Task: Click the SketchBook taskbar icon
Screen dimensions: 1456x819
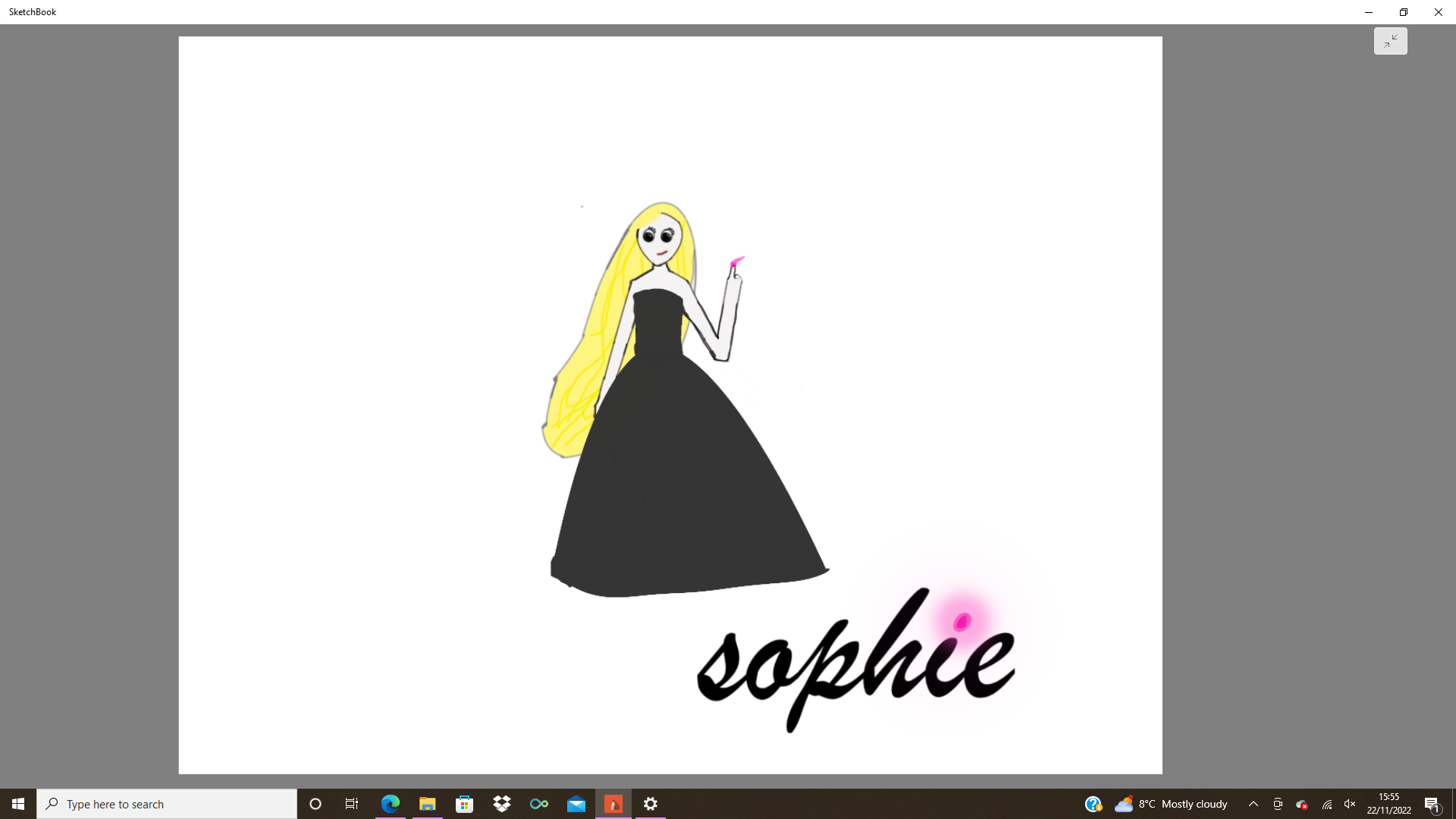Action: pos(613,804)
